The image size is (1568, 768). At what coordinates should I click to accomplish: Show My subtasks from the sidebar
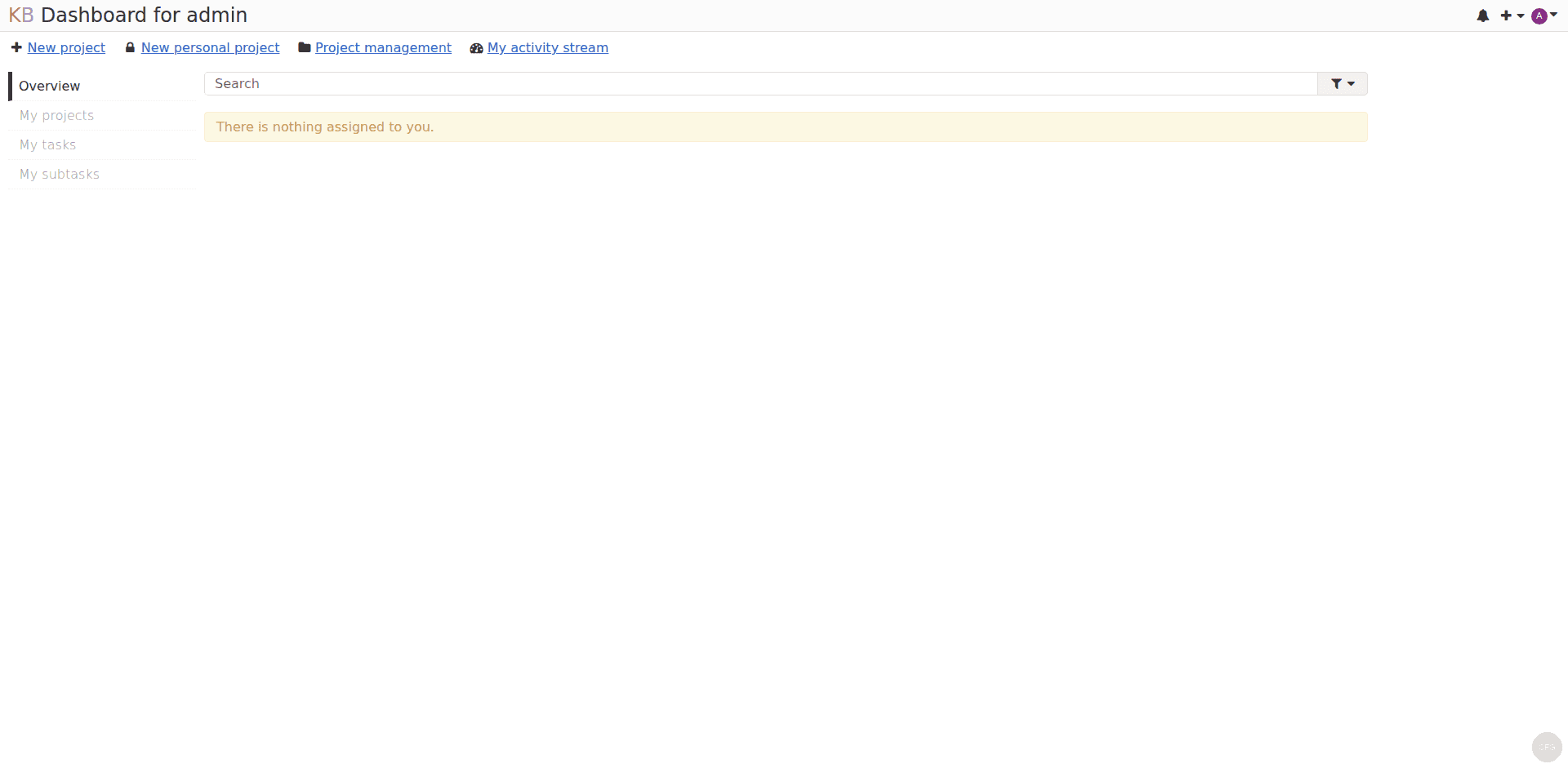[x=60, y=174]
